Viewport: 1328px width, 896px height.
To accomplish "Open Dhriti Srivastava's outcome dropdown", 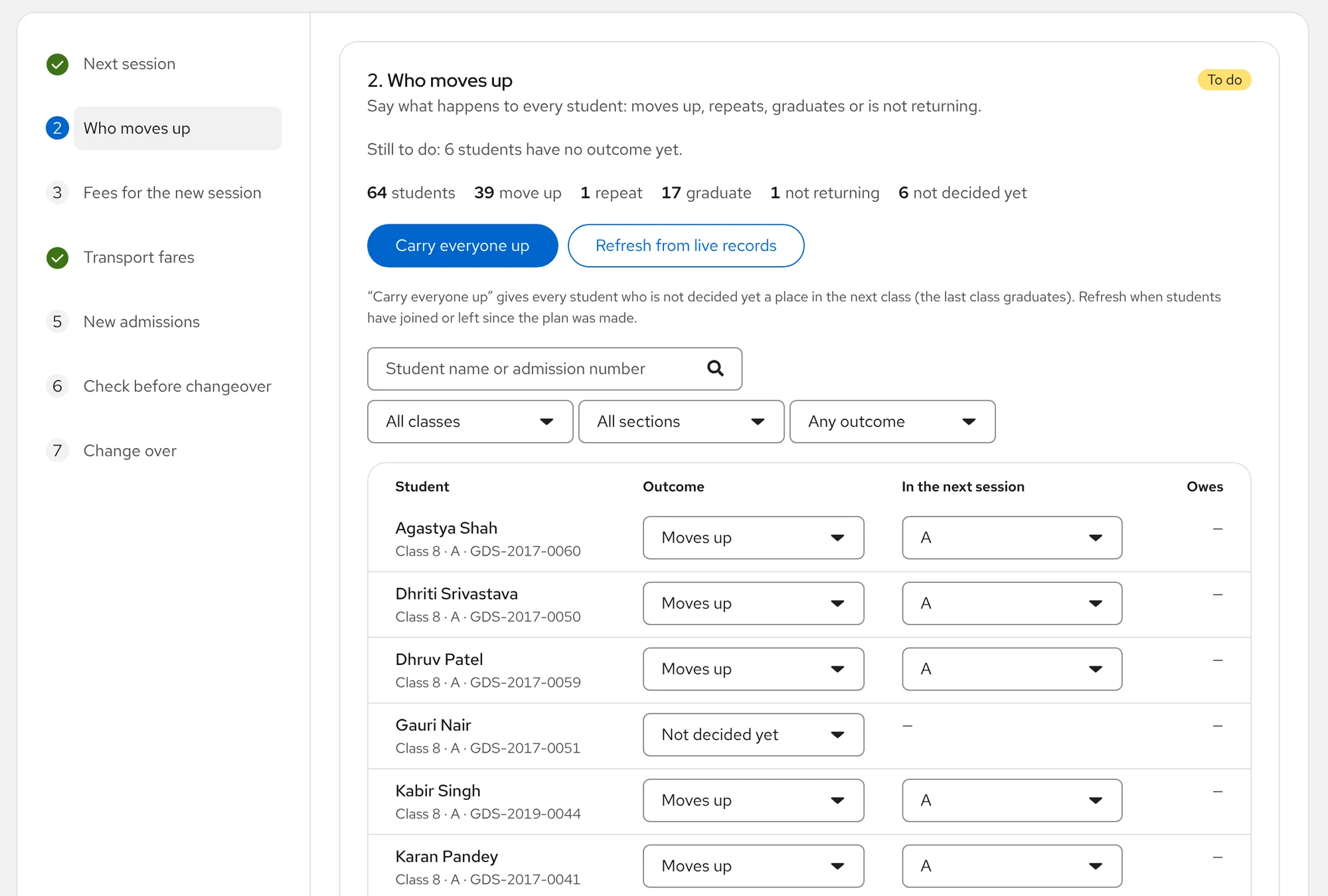I will tap(753, 603).
